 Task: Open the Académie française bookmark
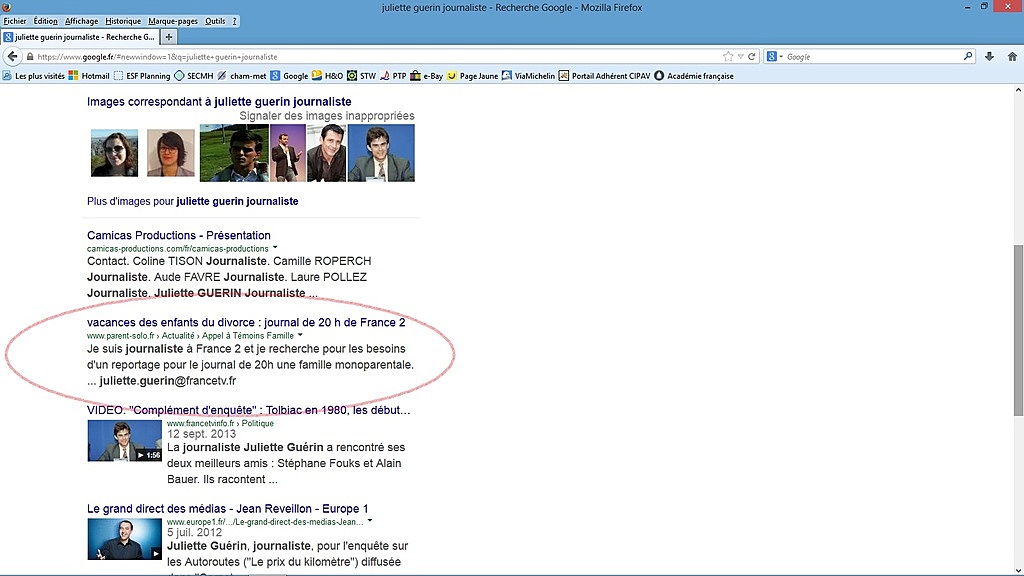pos(694,76)
